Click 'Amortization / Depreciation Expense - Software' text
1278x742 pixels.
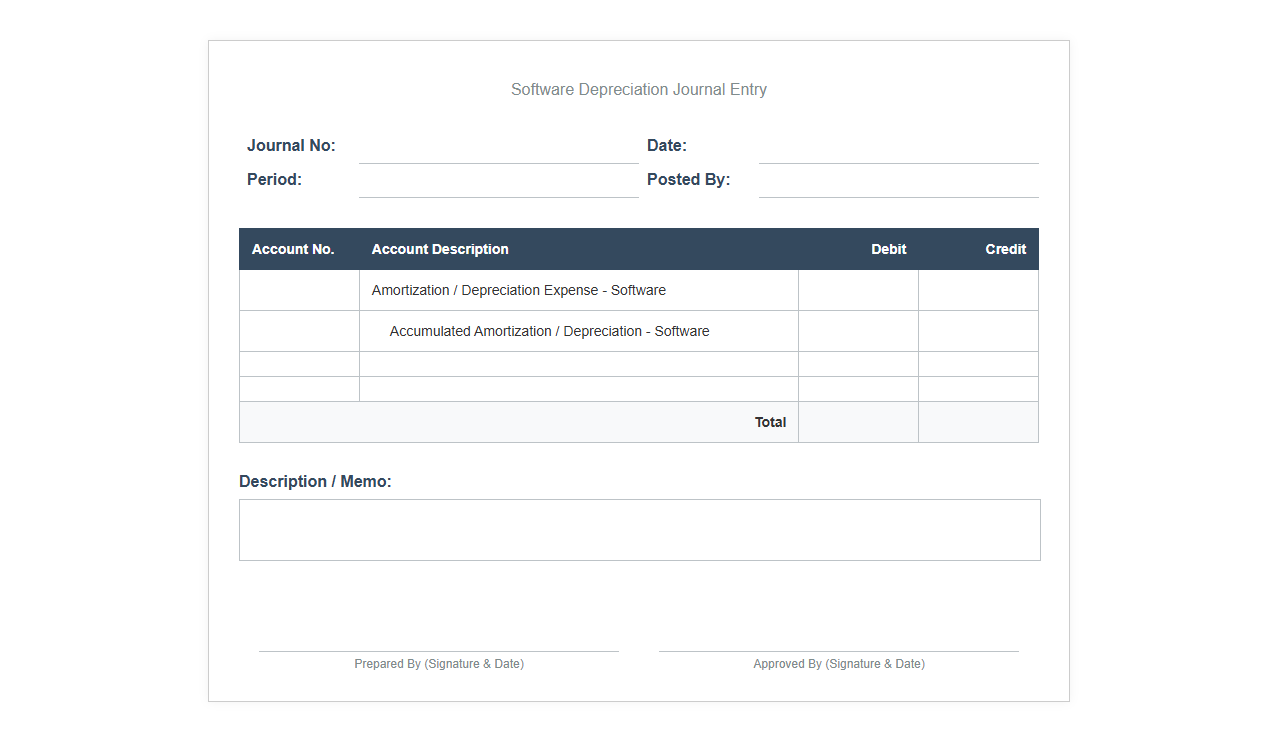pos(519,290)
